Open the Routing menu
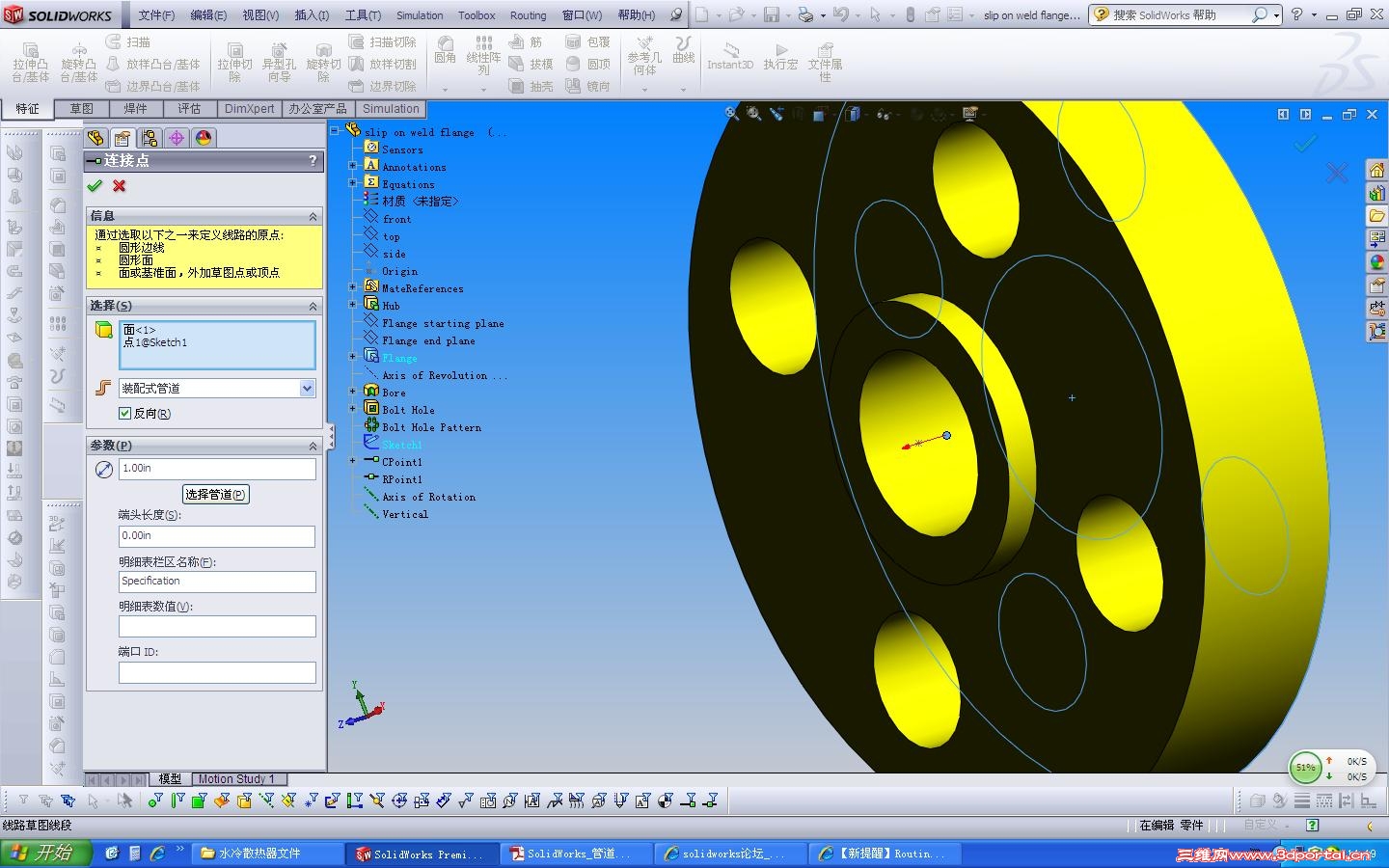 528,15
